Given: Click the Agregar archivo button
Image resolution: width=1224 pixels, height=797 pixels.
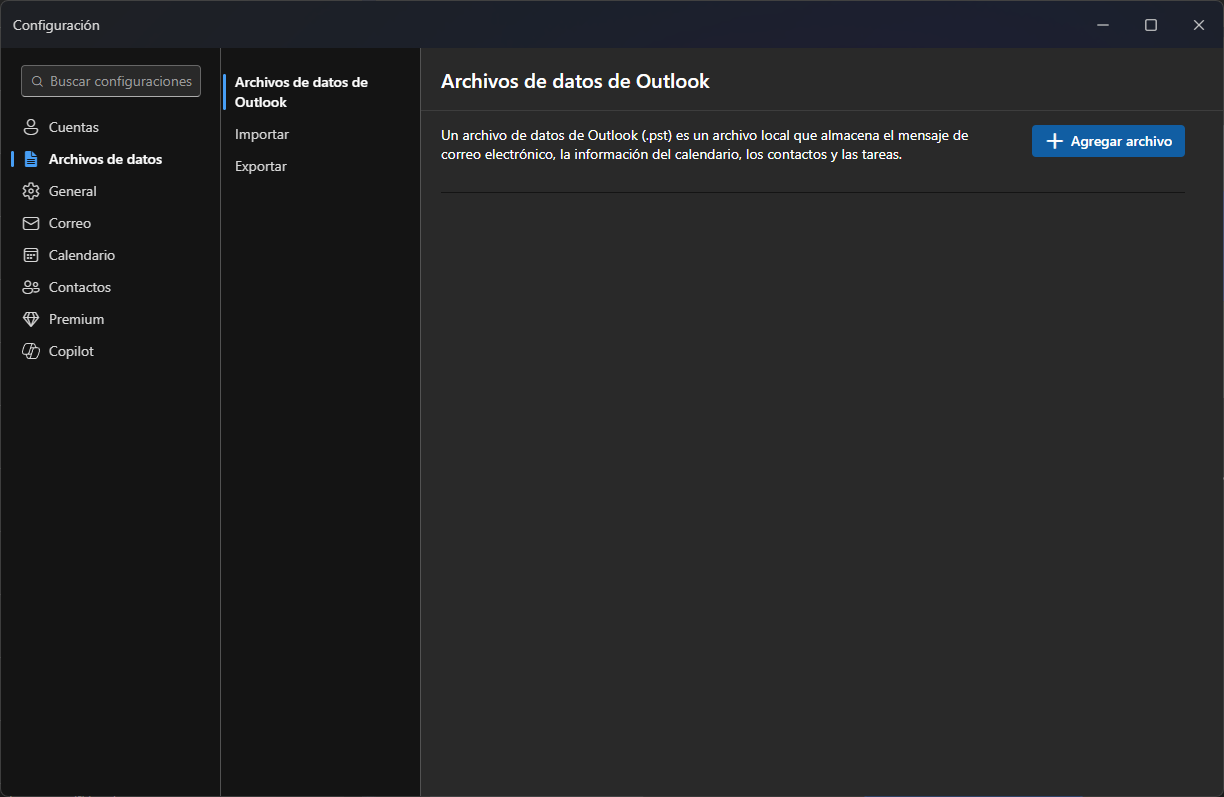Looking at the screenshot, I should click(x=1108, y=142).
